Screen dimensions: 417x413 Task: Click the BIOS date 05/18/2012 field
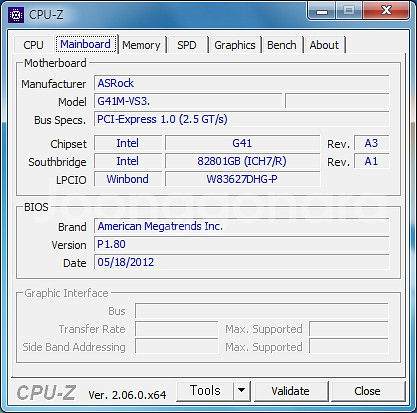pyautogui.click(x=241, y=262)
